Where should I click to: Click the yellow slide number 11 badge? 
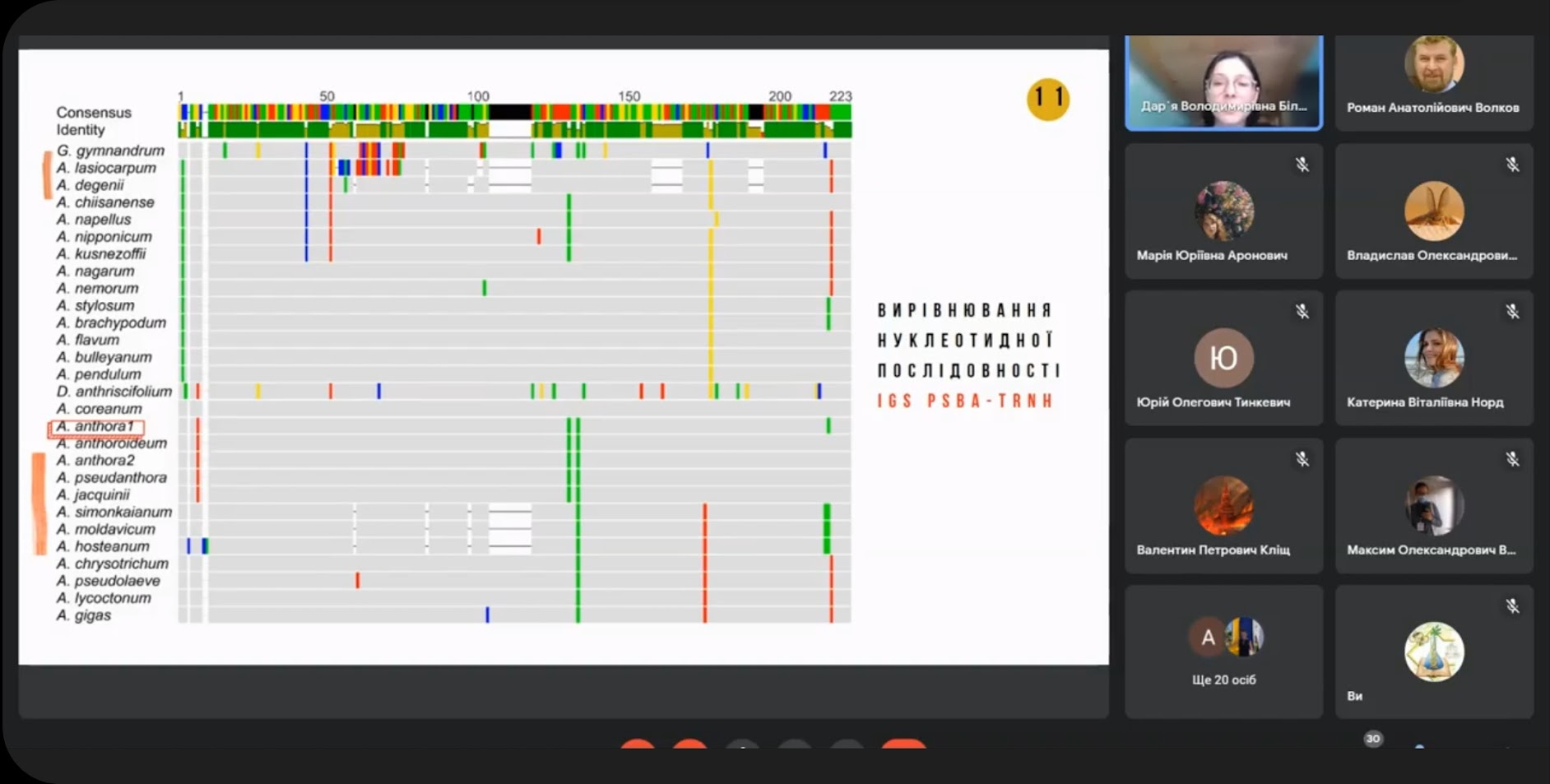pos(1048,99)
